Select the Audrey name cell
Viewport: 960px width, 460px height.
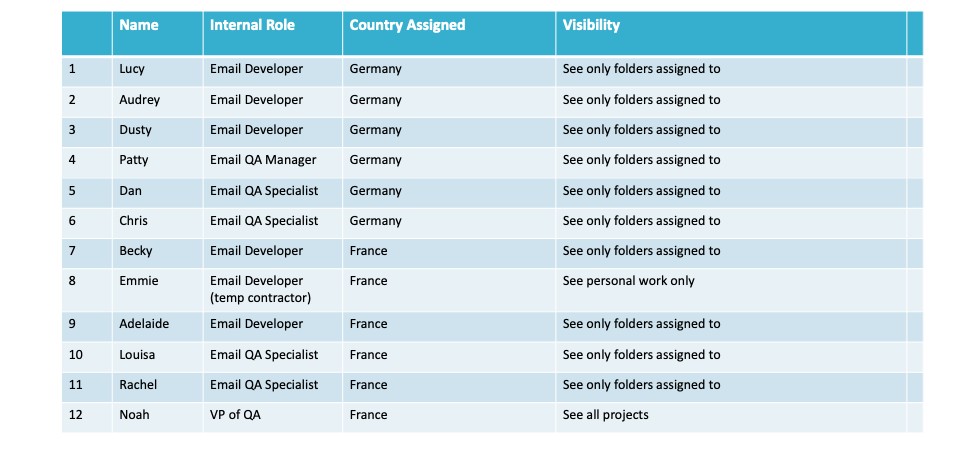coord(139,100)
